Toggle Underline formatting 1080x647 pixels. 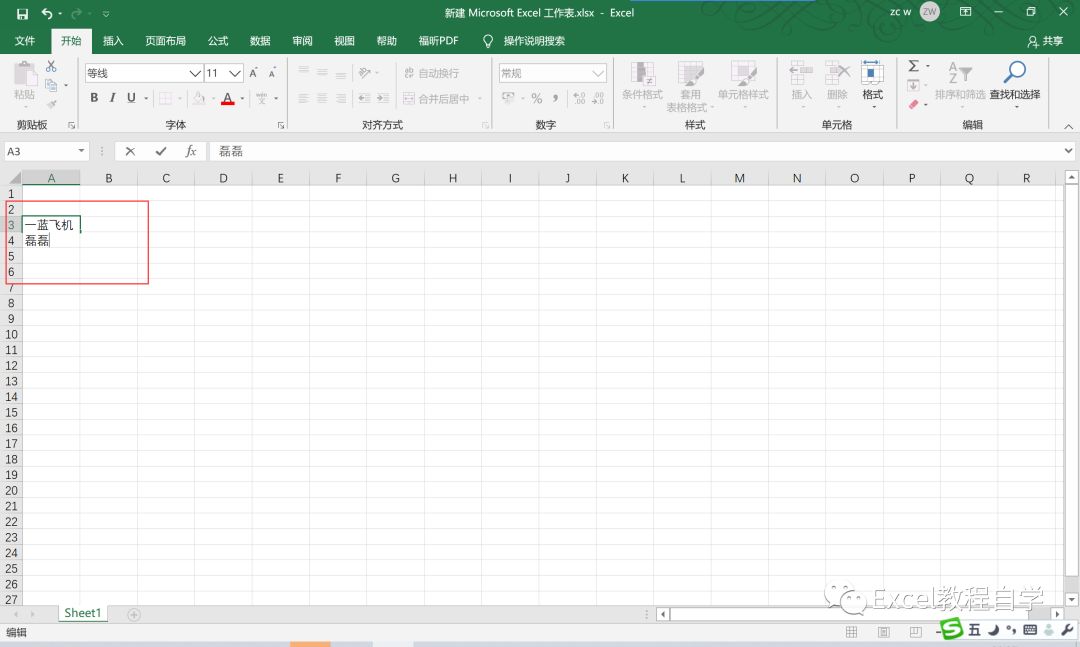click(x=131, y=98)
